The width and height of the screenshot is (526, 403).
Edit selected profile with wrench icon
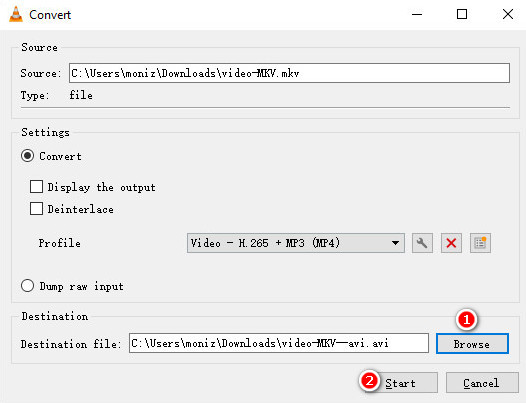(x=422, y=243)
